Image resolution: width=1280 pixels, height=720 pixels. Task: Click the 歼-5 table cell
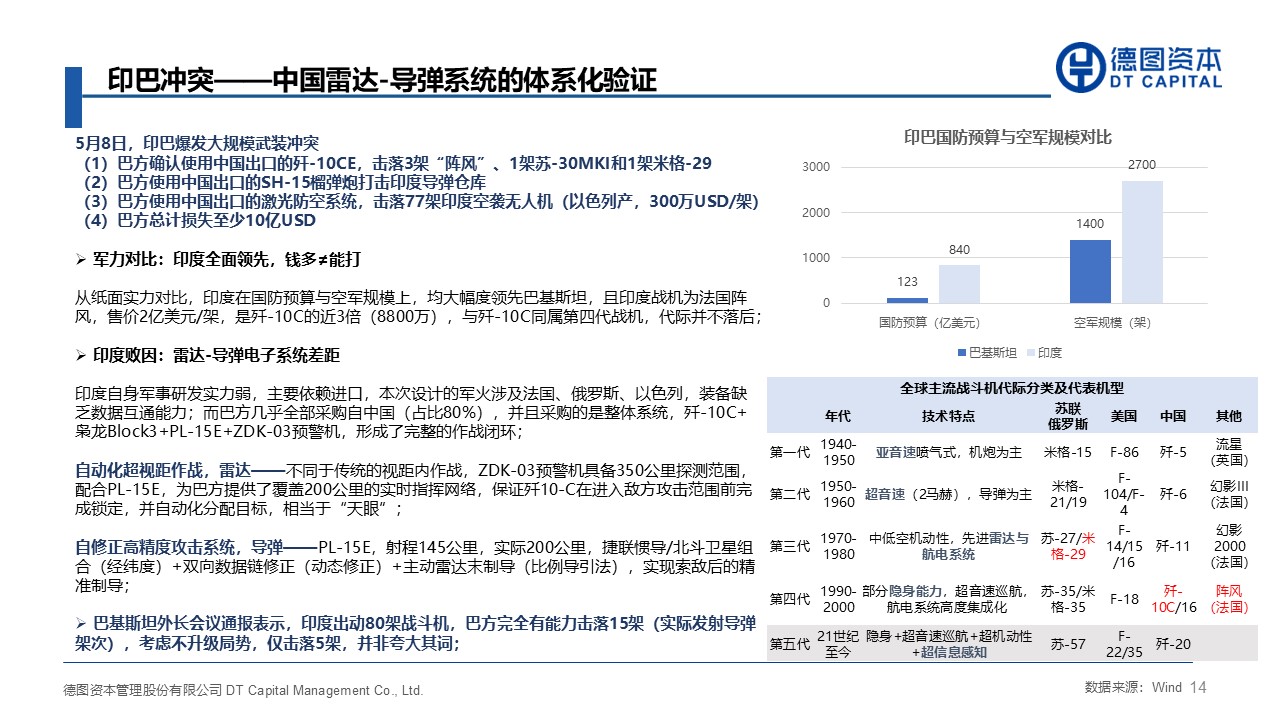[1173, 452]
